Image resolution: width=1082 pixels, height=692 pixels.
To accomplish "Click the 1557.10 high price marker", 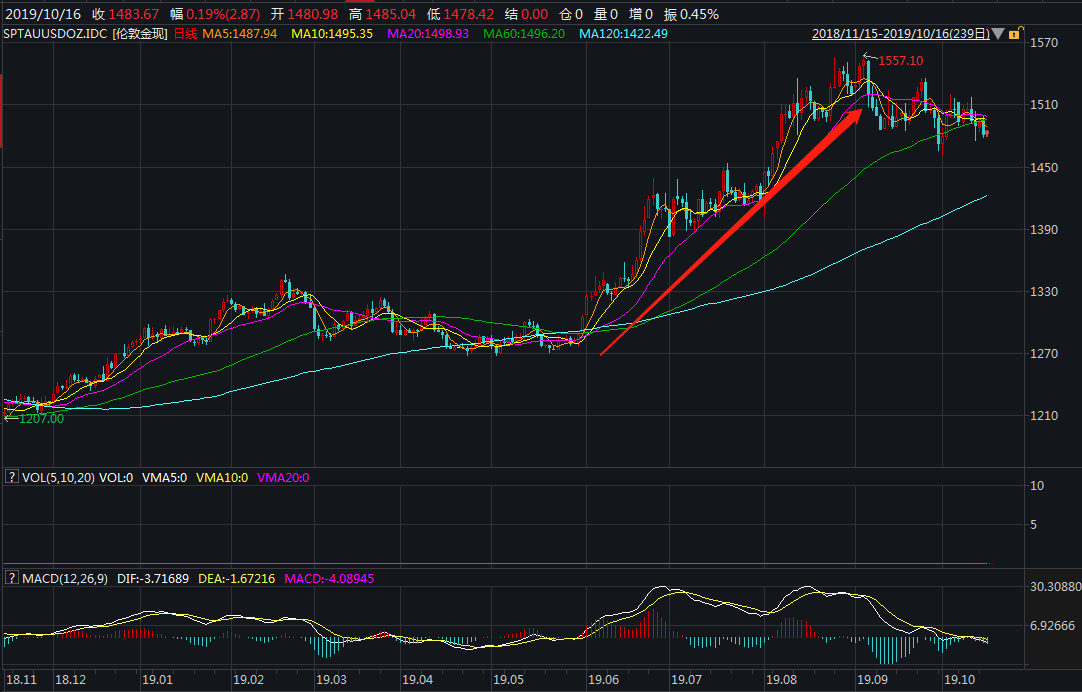I will 900,61.
